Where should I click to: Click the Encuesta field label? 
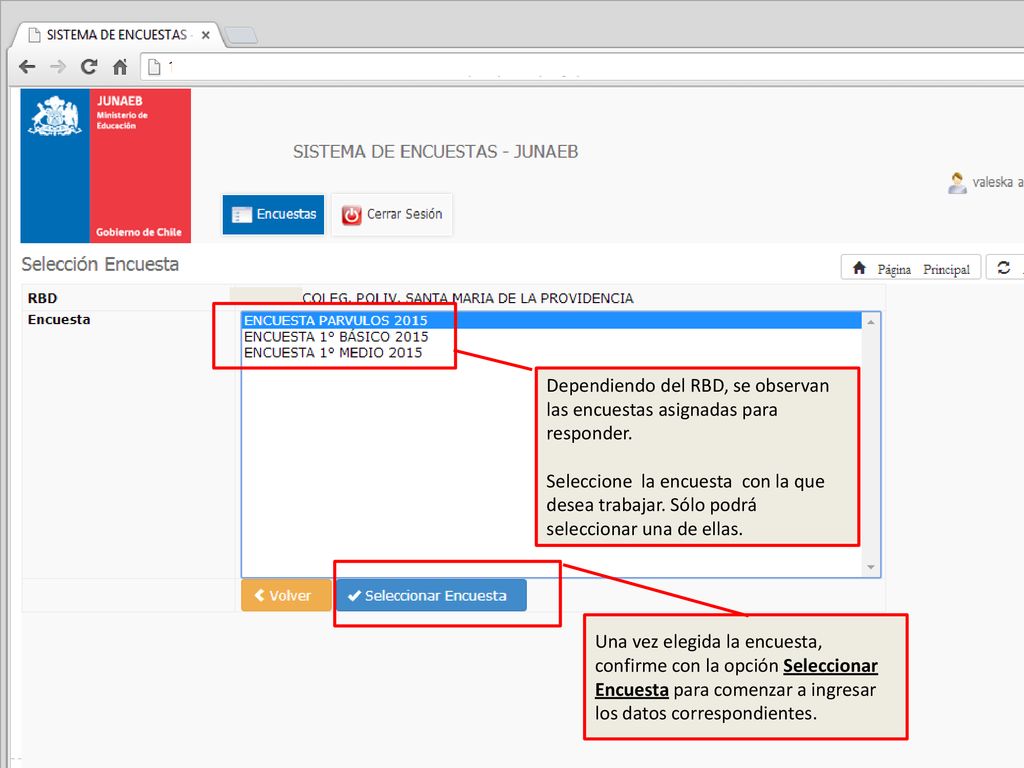tap(59, 320)
